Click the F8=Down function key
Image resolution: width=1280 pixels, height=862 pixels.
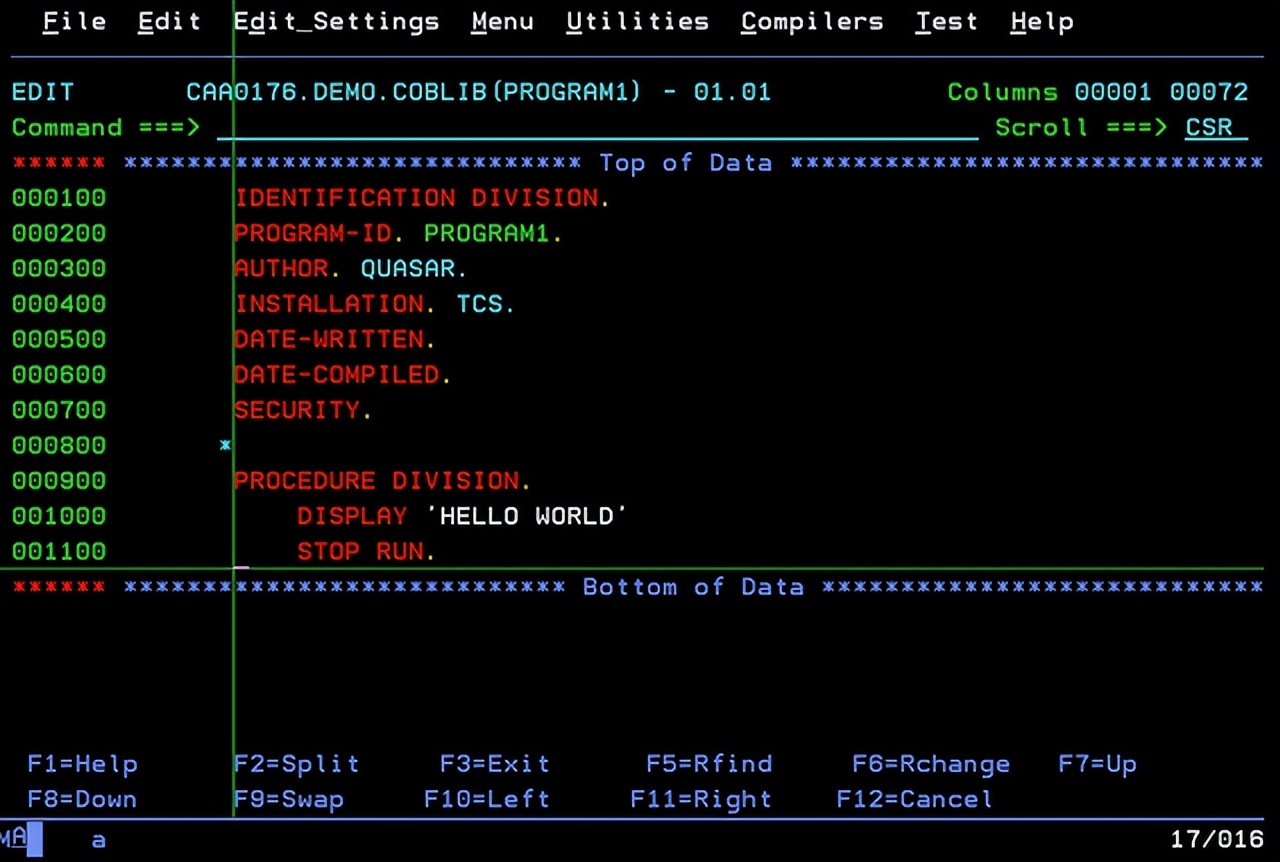[x=83, y=799]
